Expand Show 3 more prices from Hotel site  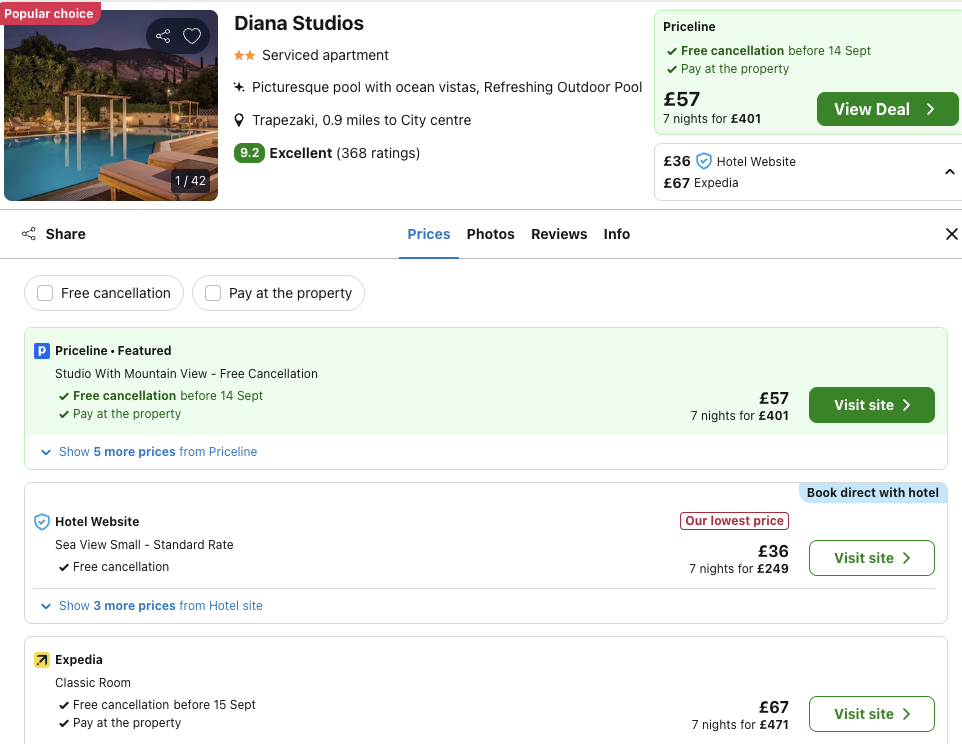pos(152,606)
